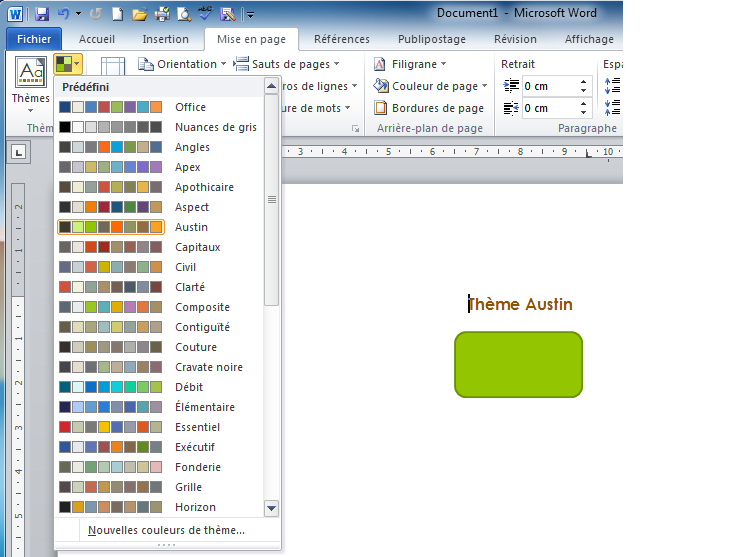Click the tab selector at ruler corner
The image size is (731, 557).
(19, 152)
